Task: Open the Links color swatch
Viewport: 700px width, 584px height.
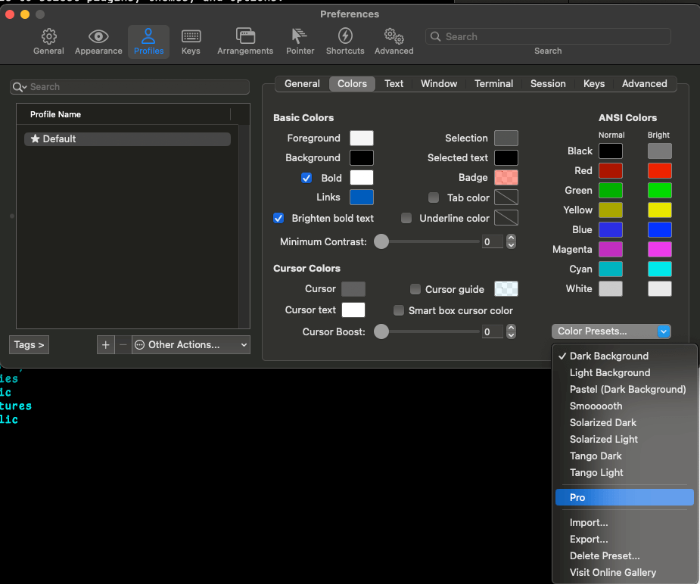Action: pos(362,197)
